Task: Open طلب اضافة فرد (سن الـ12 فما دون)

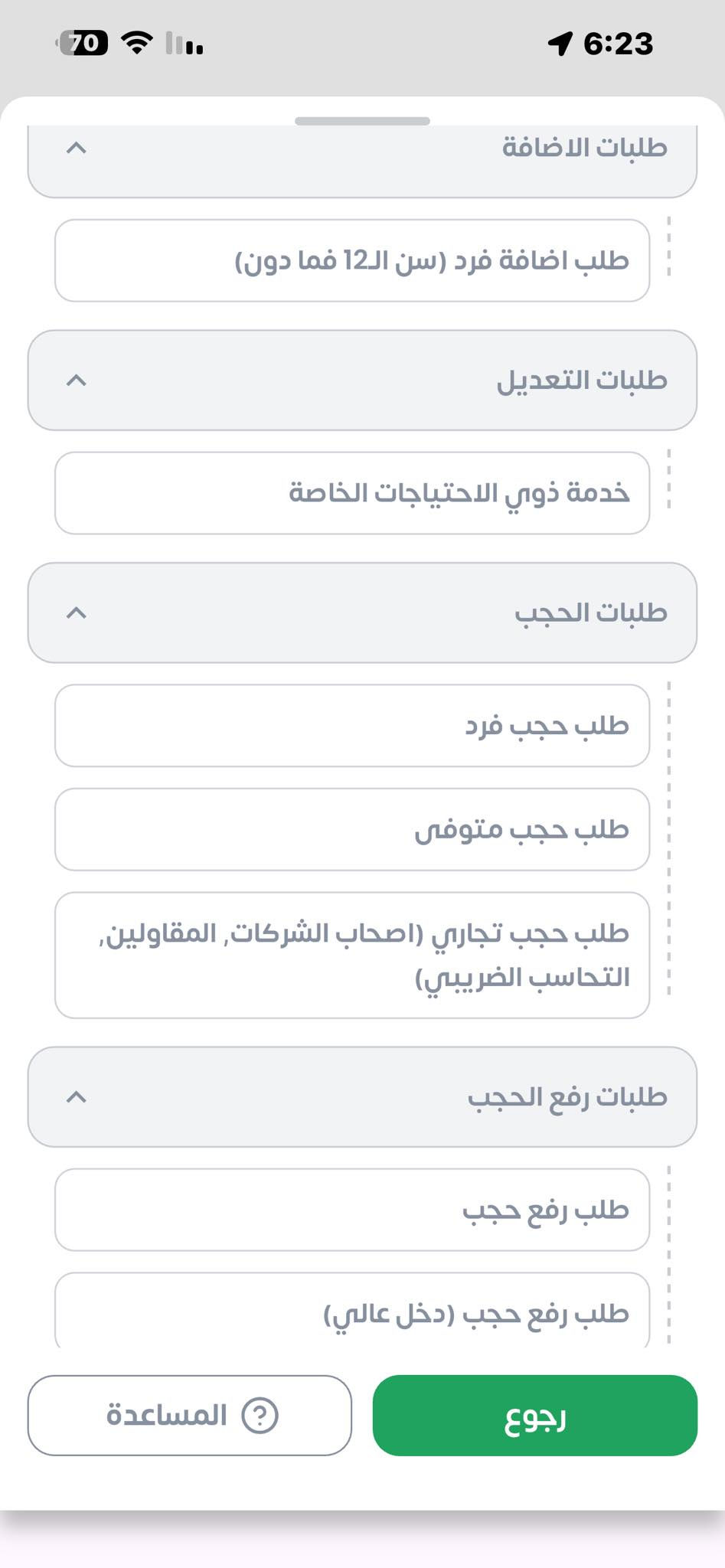Action: 352,260
